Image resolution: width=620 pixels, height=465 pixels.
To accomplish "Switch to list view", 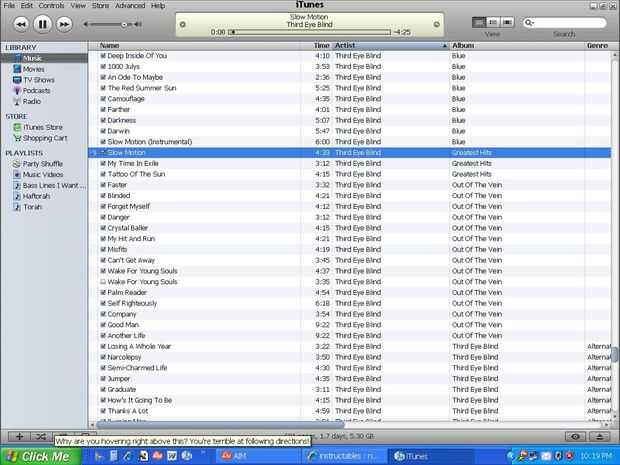I will point(479,23).
